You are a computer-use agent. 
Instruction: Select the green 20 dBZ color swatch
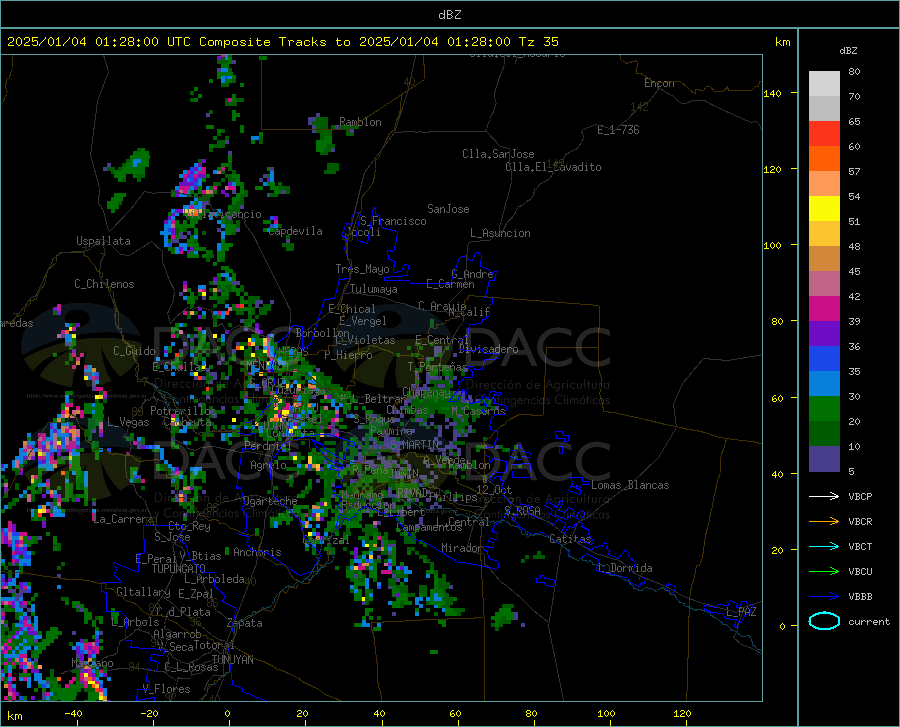(824, 409)
